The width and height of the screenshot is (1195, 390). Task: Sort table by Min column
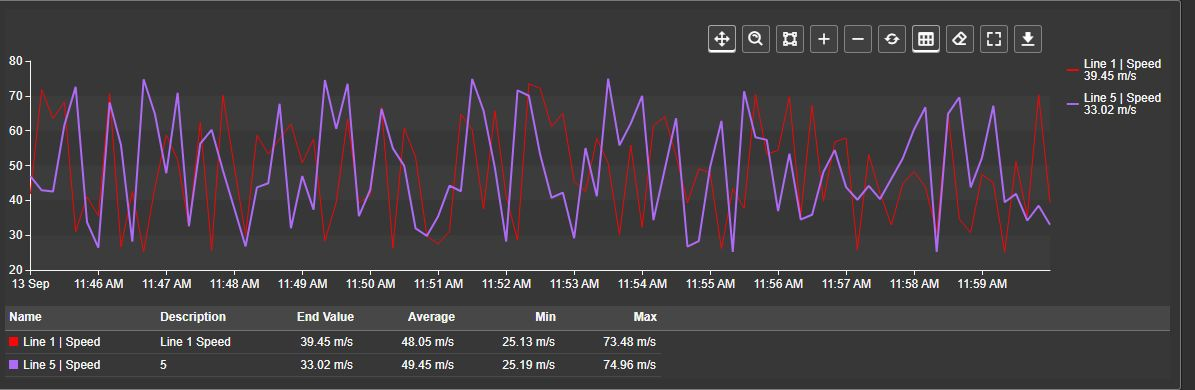545,317
